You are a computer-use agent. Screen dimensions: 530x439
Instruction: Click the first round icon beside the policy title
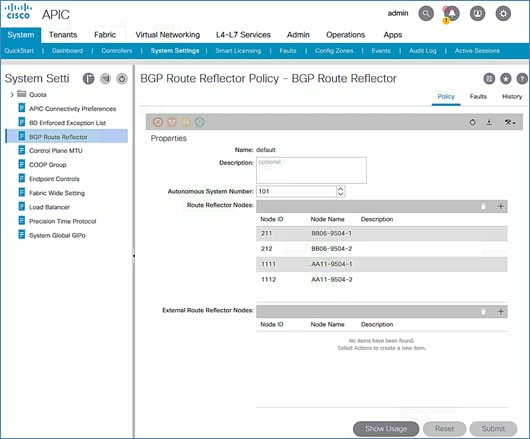tap(489, 79)
